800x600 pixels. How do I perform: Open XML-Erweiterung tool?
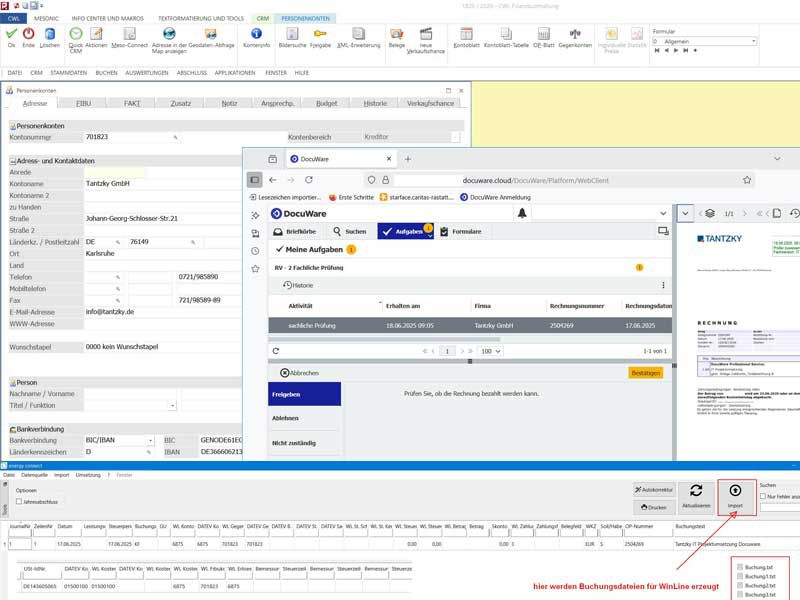click(x=359, y=34)
